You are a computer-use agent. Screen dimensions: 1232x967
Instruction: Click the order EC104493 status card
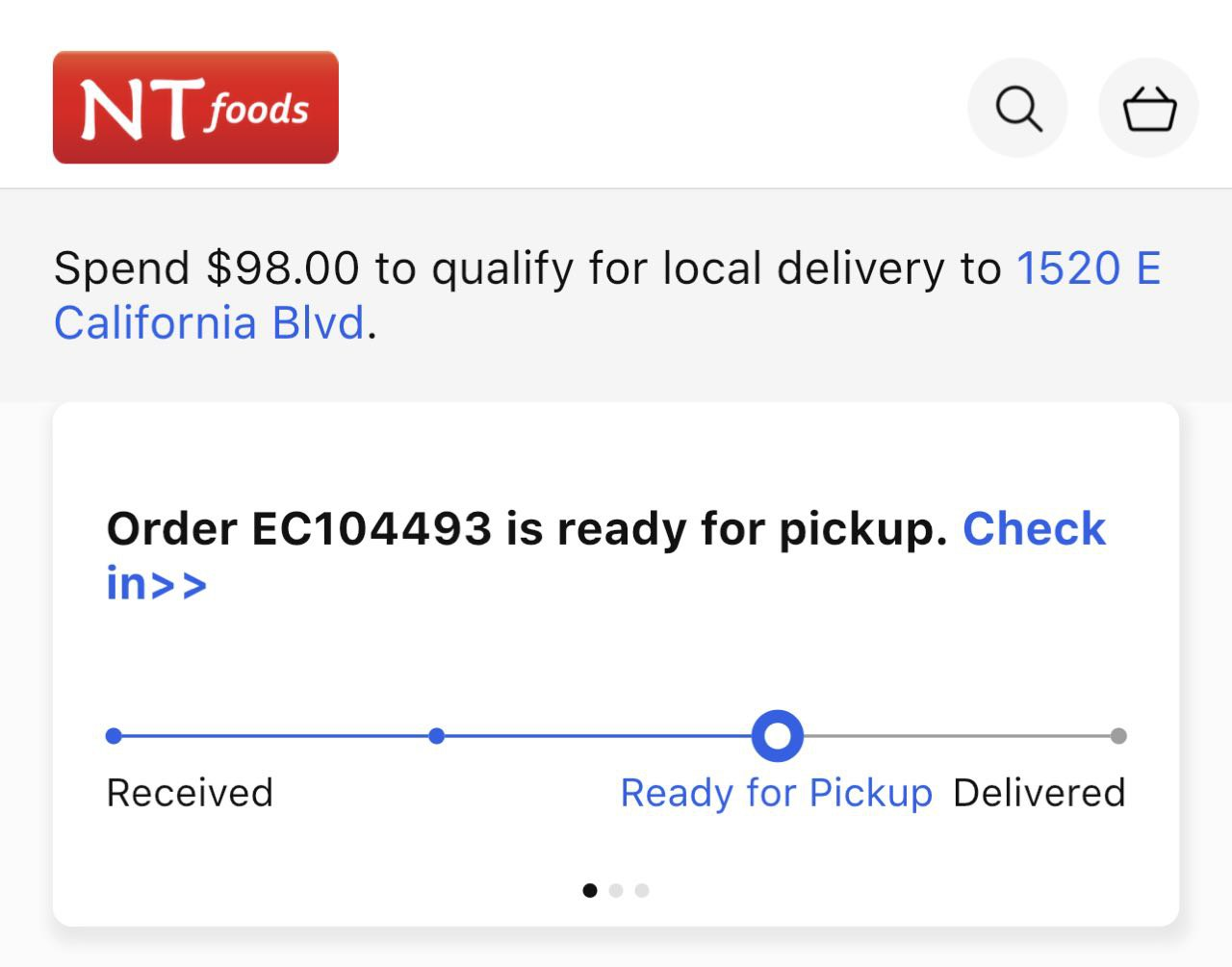tap(616, 664)
